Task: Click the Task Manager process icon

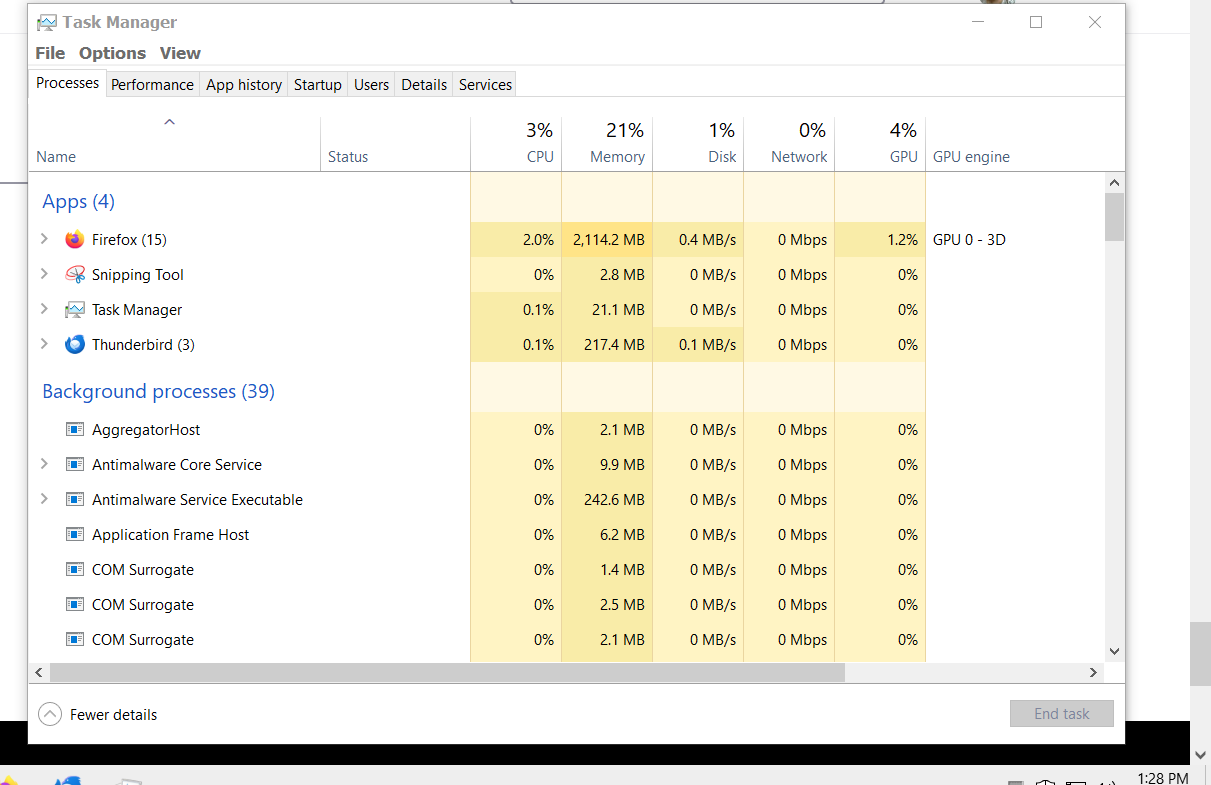Action: click(x=74, y=310)
